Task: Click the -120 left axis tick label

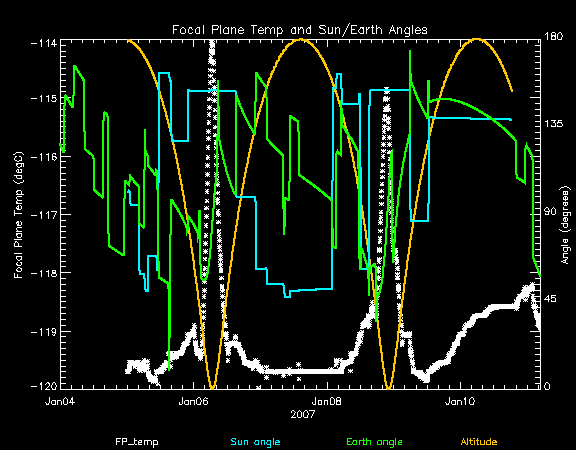Action: pos(43,386)
